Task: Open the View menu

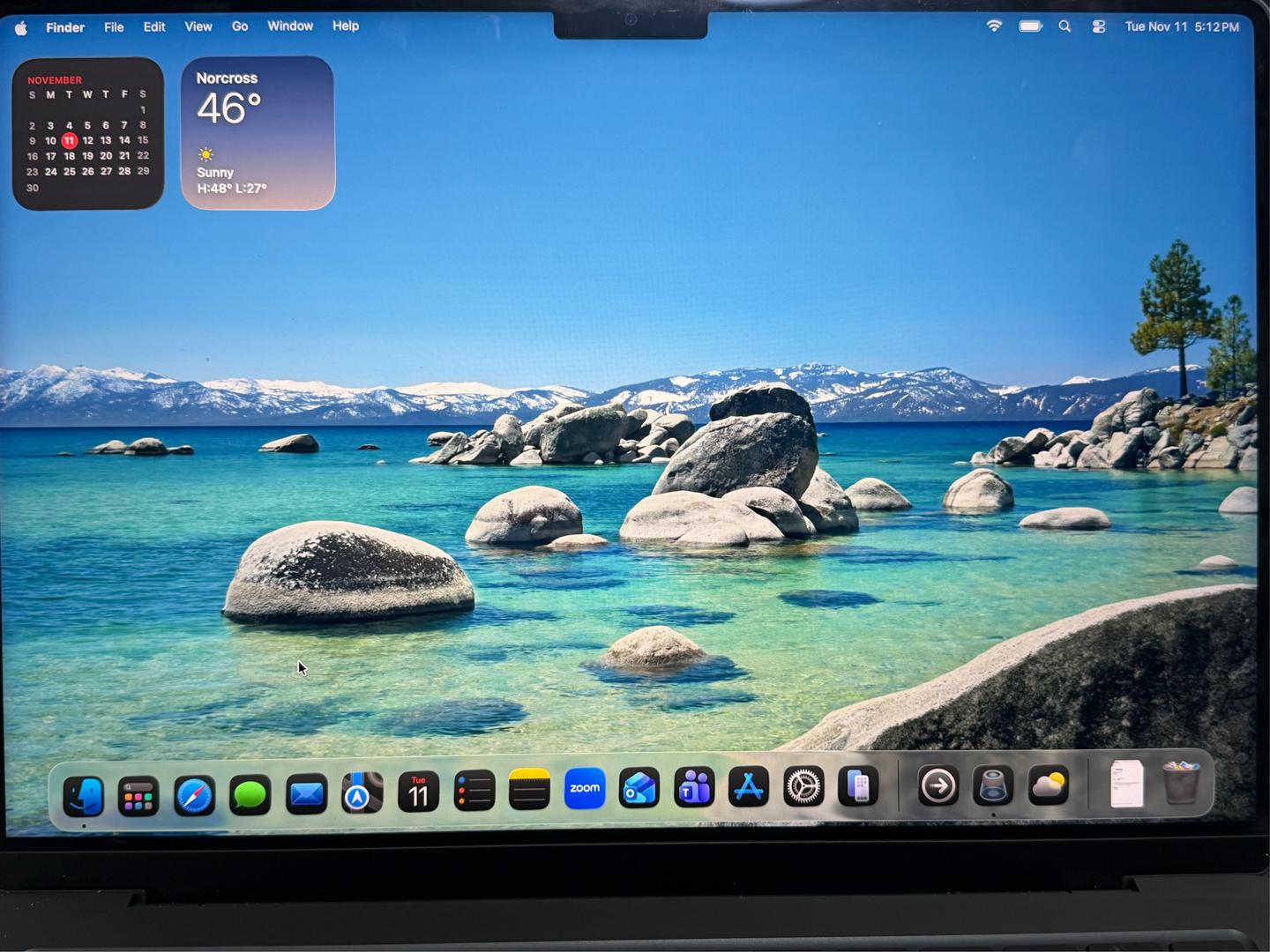Action: point(198,26)
